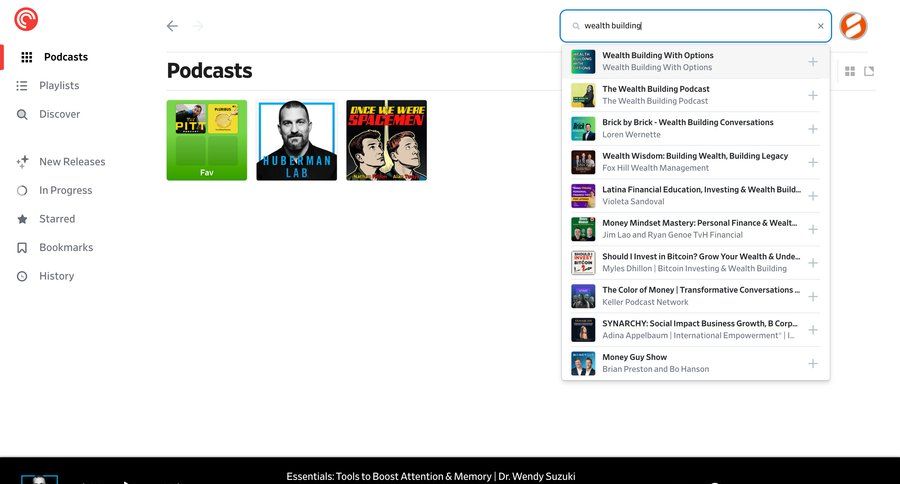Open the user profile avatar

[x=854, y=26]
